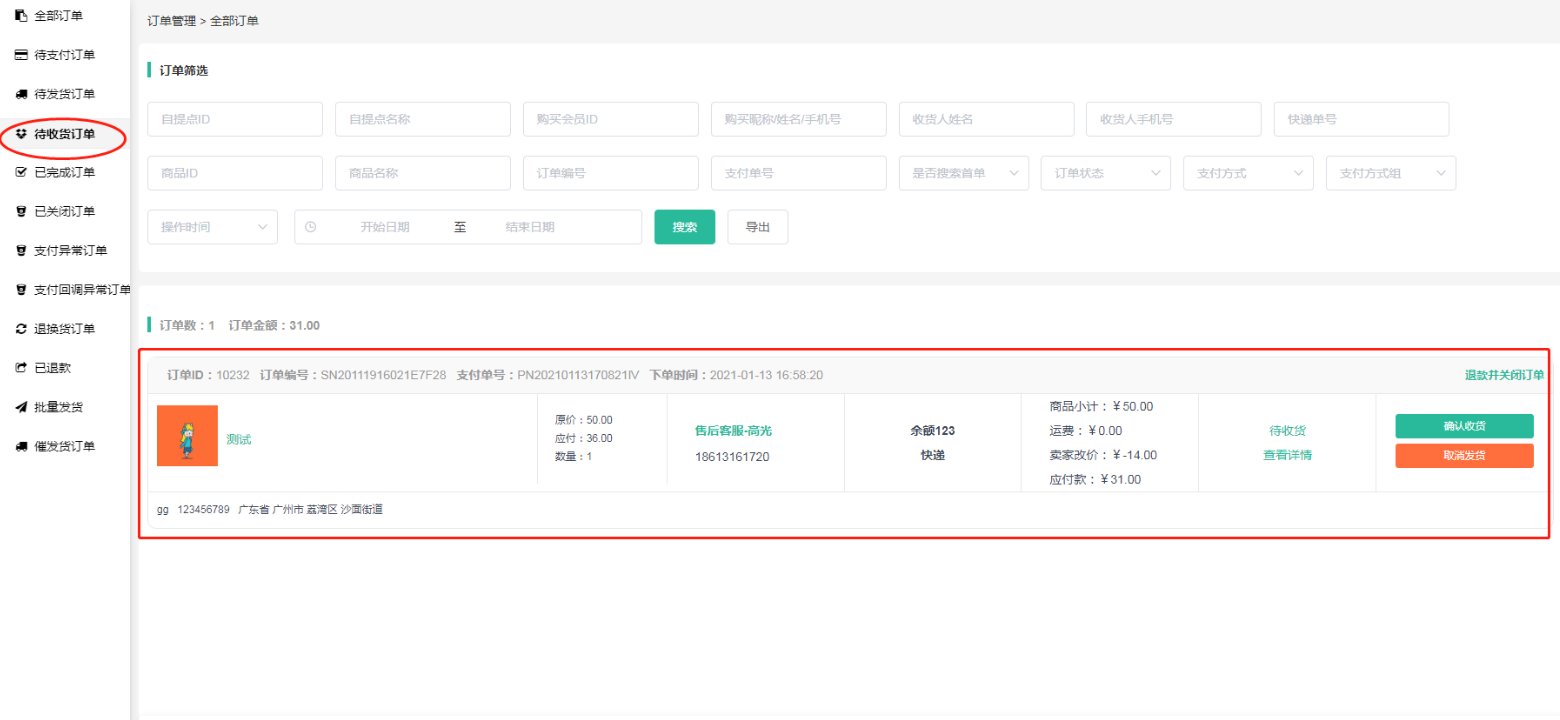Click the 确认收货 button

1464,426
